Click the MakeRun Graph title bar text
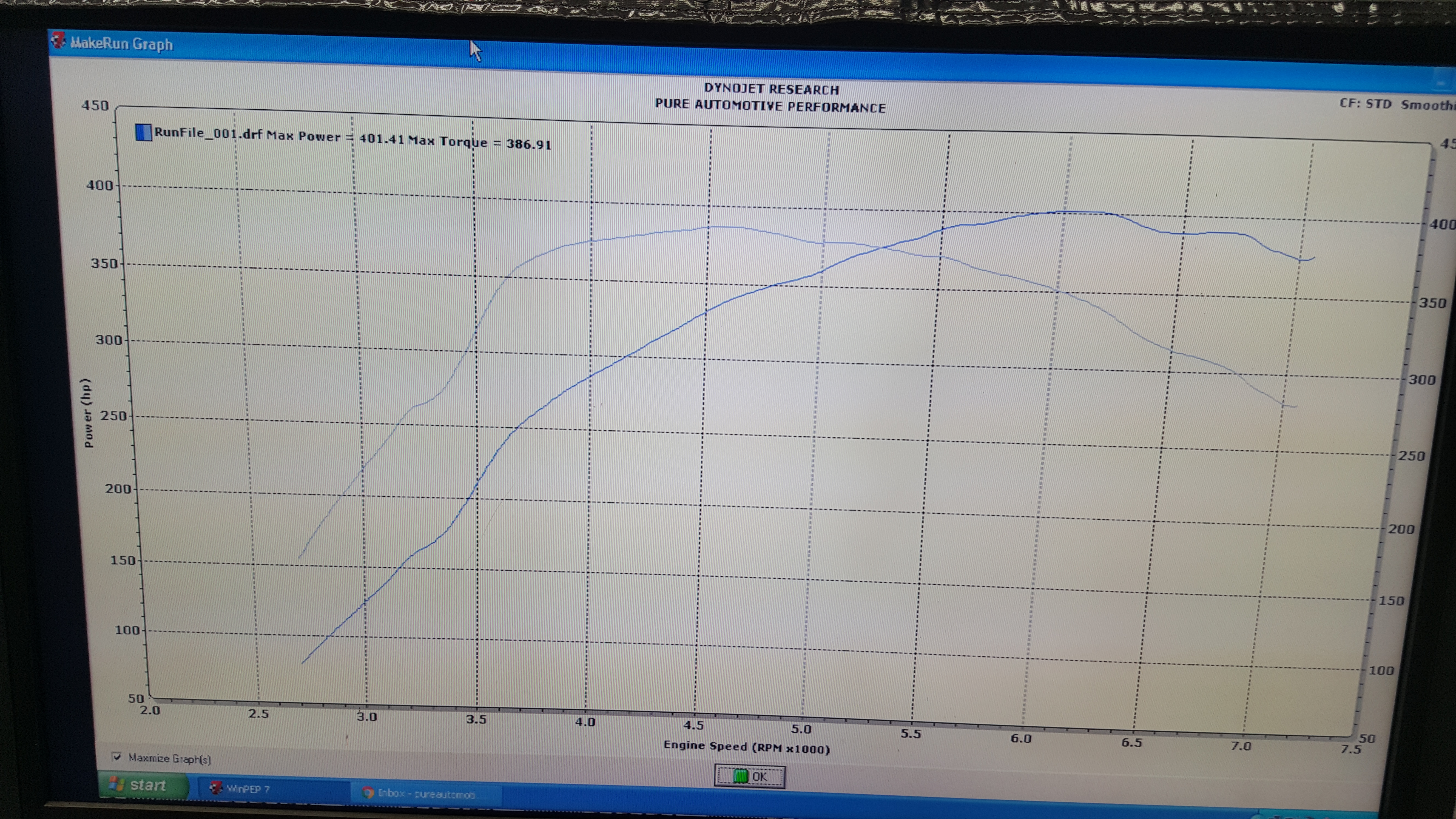Viewport: 1456px width, 819px height. pos(121,44)
